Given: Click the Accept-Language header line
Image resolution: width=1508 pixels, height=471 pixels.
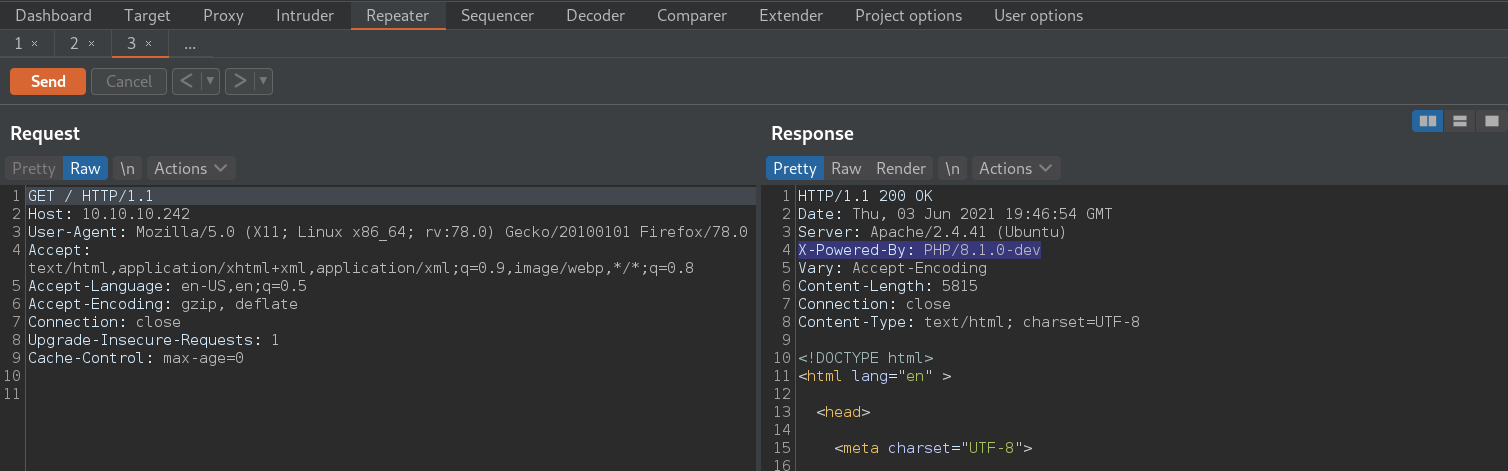Looking at the screenshot, I should [x=167, y=286].
